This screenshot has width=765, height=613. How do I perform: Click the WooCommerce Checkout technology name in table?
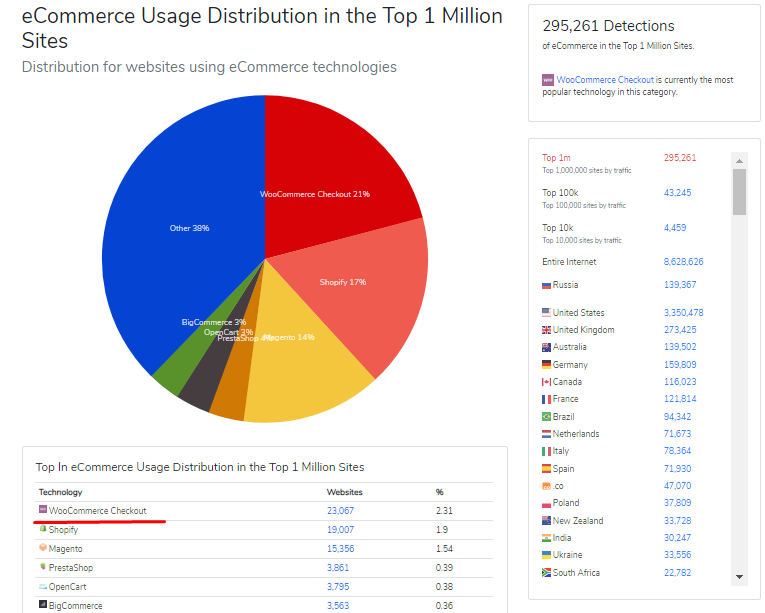coord(98,511)
